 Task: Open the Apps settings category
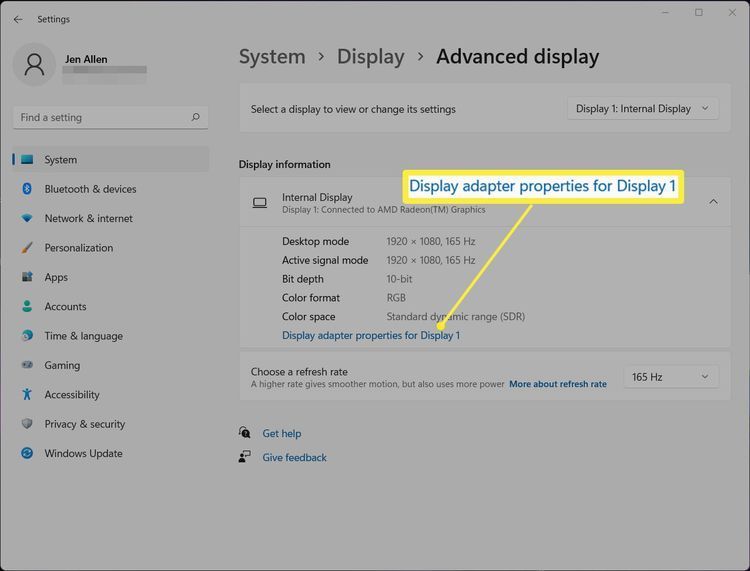tap(56, 277)
